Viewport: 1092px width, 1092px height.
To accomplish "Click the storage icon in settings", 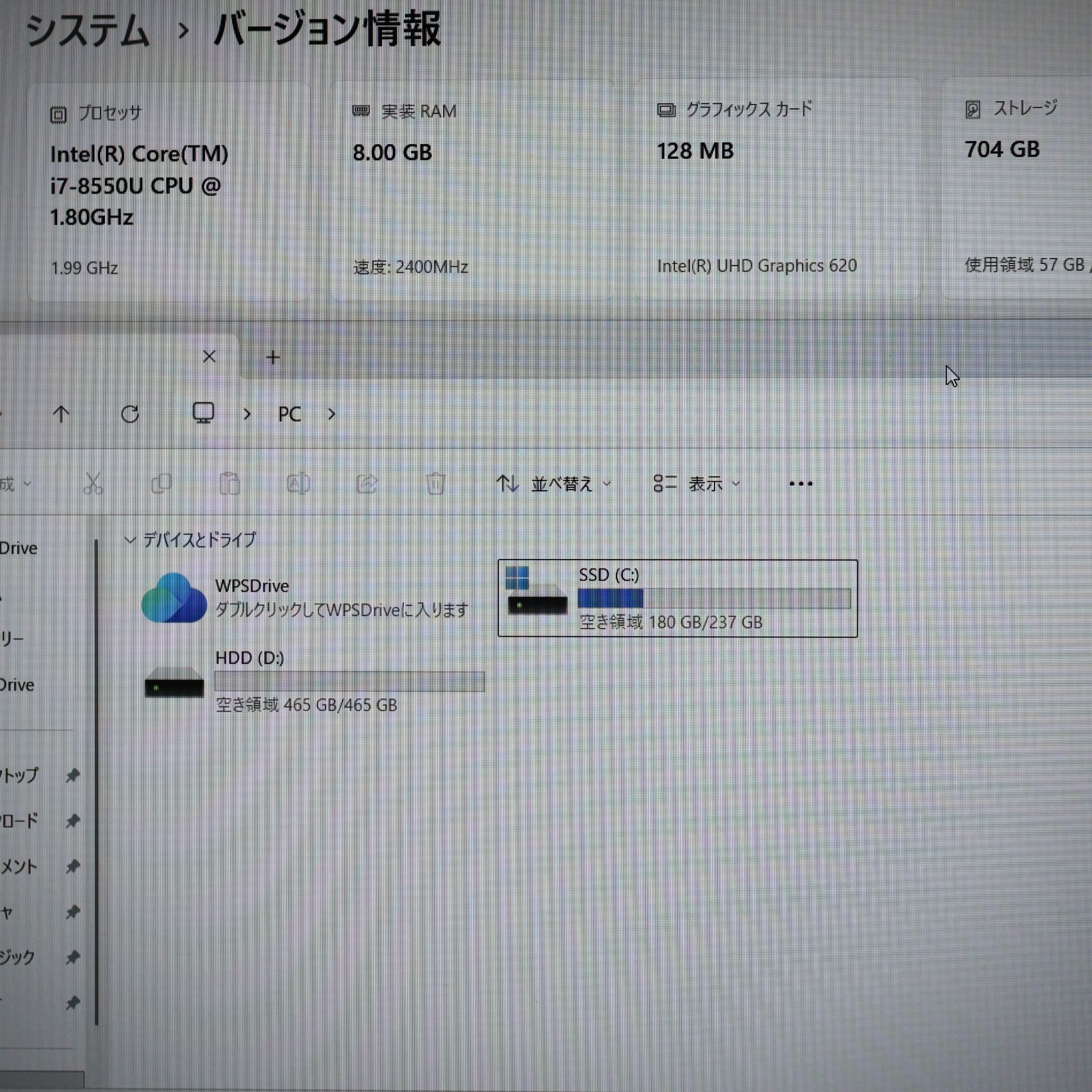I will [973, 109].
